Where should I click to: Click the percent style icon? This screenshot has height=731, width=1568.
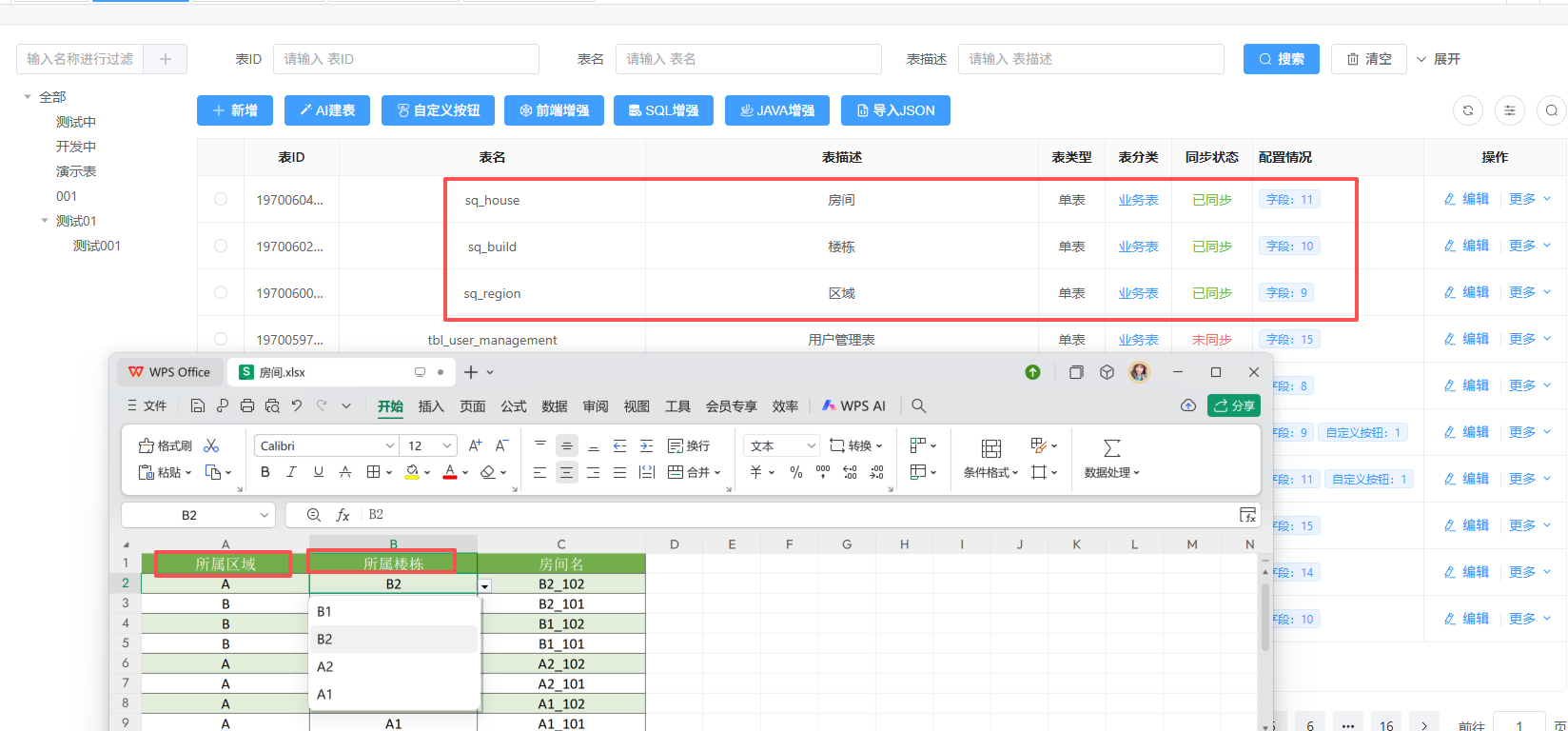(796, 472)
